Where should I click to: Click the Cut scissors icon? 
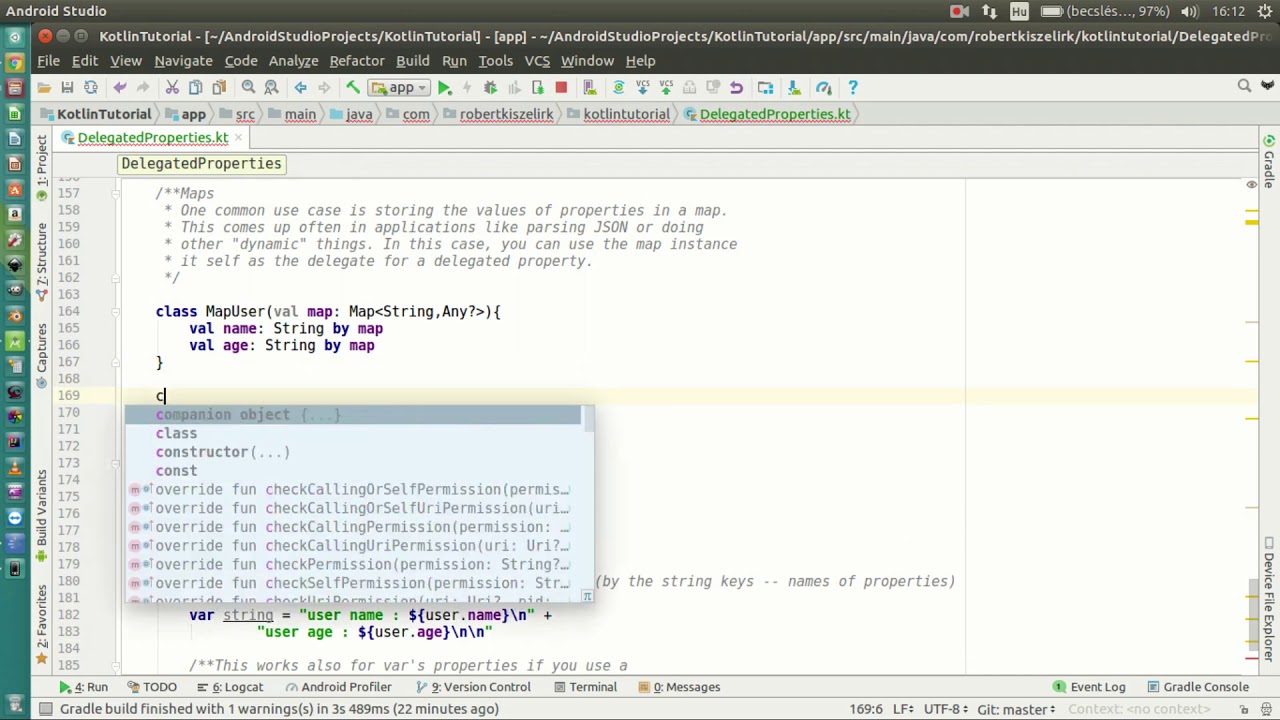click(172, 87)
